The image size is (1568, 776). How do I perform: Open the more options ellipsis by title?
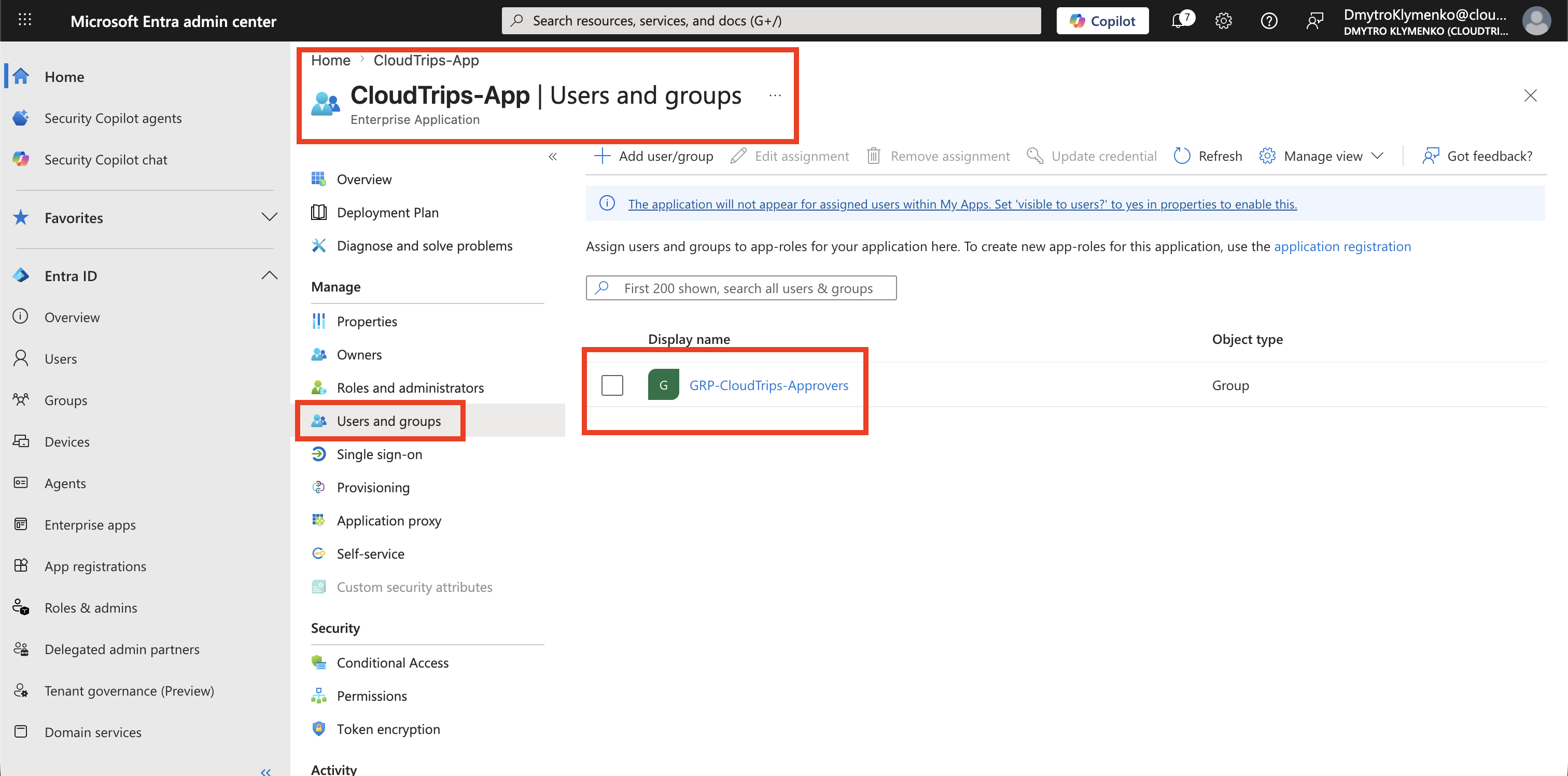(774, 95)
